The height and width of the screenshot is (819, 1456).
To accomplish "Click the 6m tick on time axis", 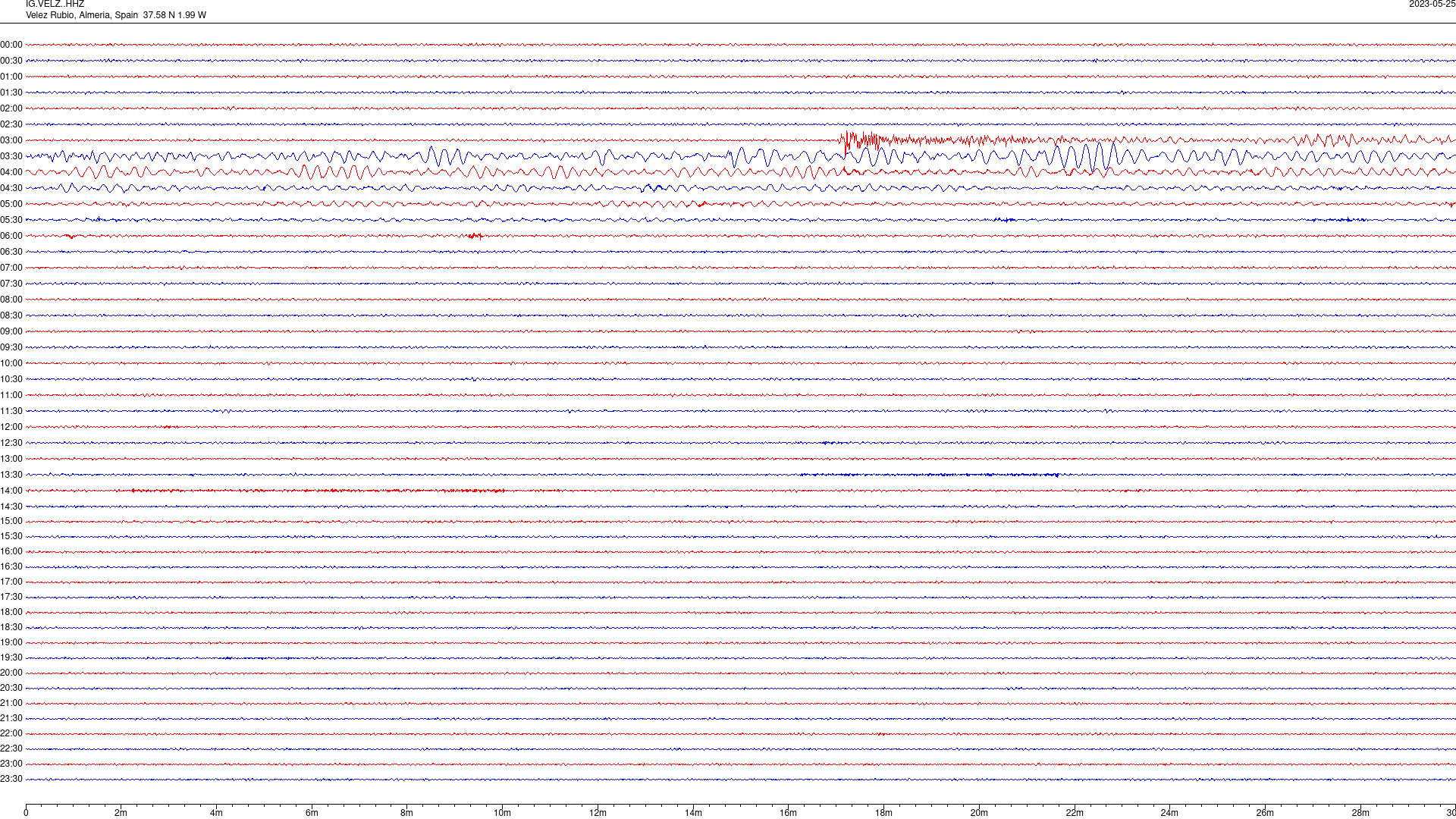I will [312, 813].
